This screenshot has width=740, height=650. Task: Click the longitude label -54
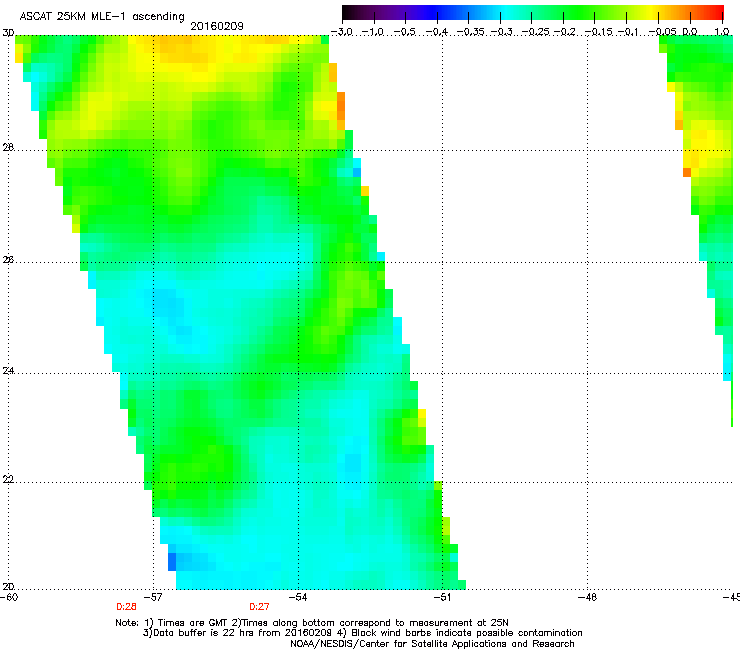point(298,597)
